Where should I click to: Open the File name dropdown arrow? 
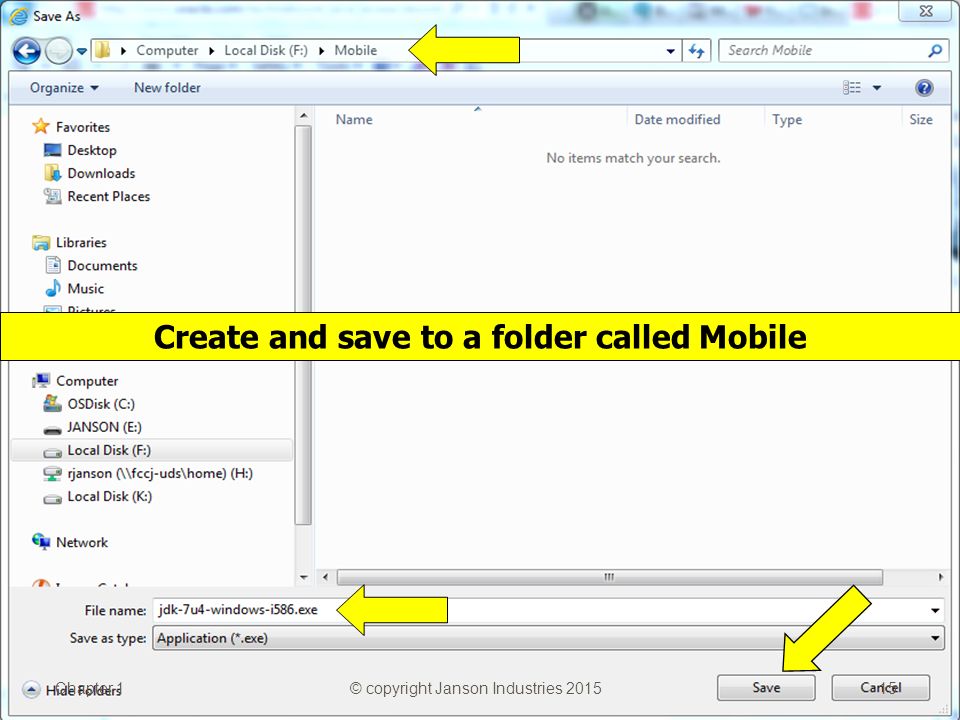(935, 610)
